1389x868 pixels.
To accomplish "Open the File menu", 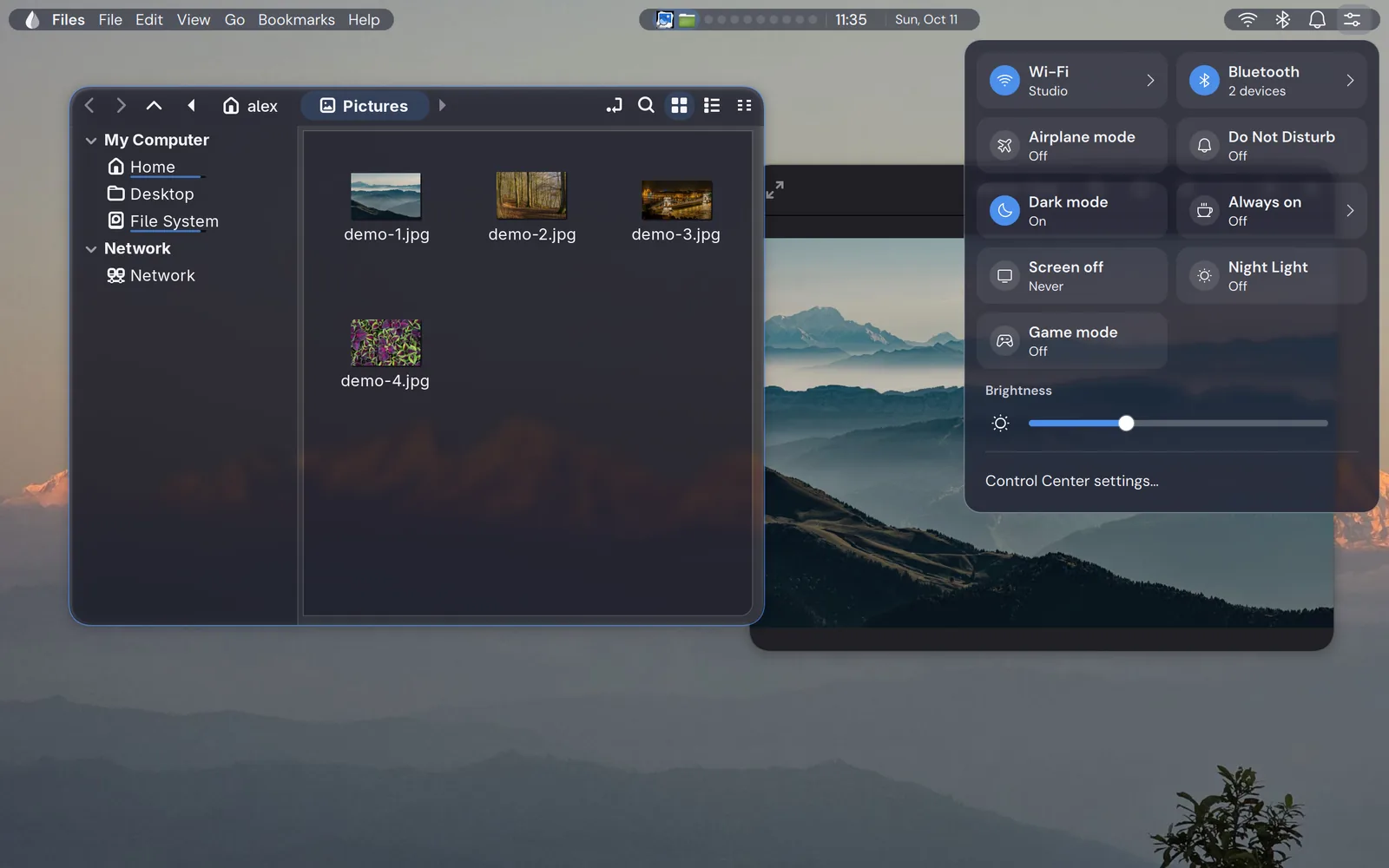I will click(x=110, y=19).
